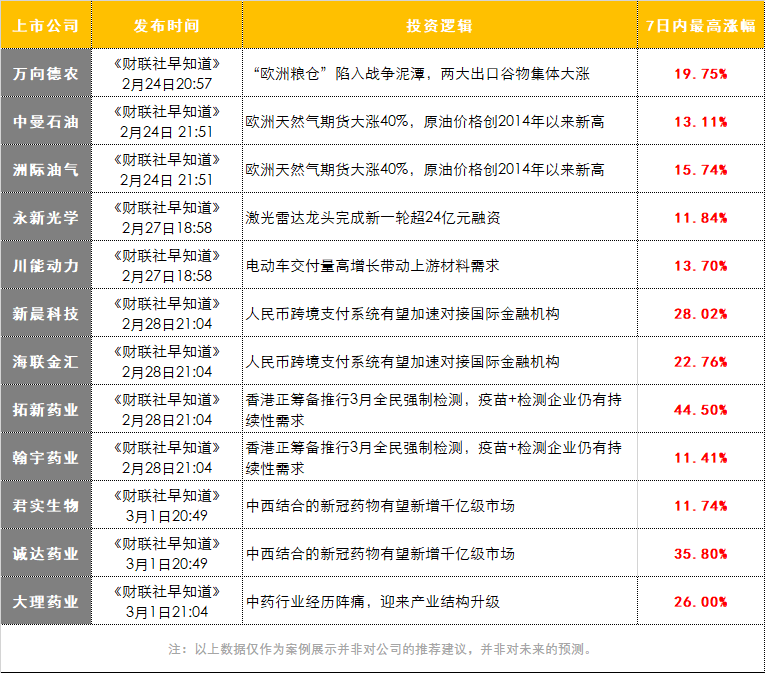This screenshot has width=765, height=673.
Task: Select company cell 诚达药业
Action: point(46,553)
